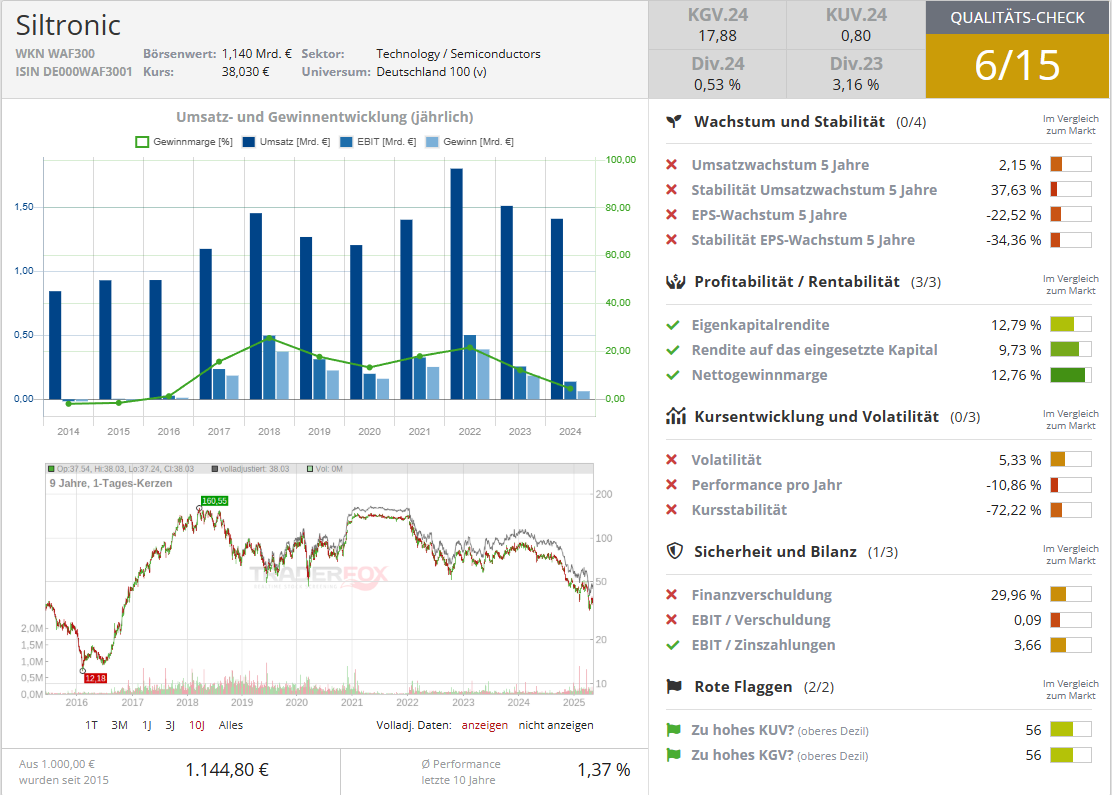Click the Deutschland 100 (v) universe text
The height and width of the screenshot is (795, 1112).
click(x=431, y=72)
